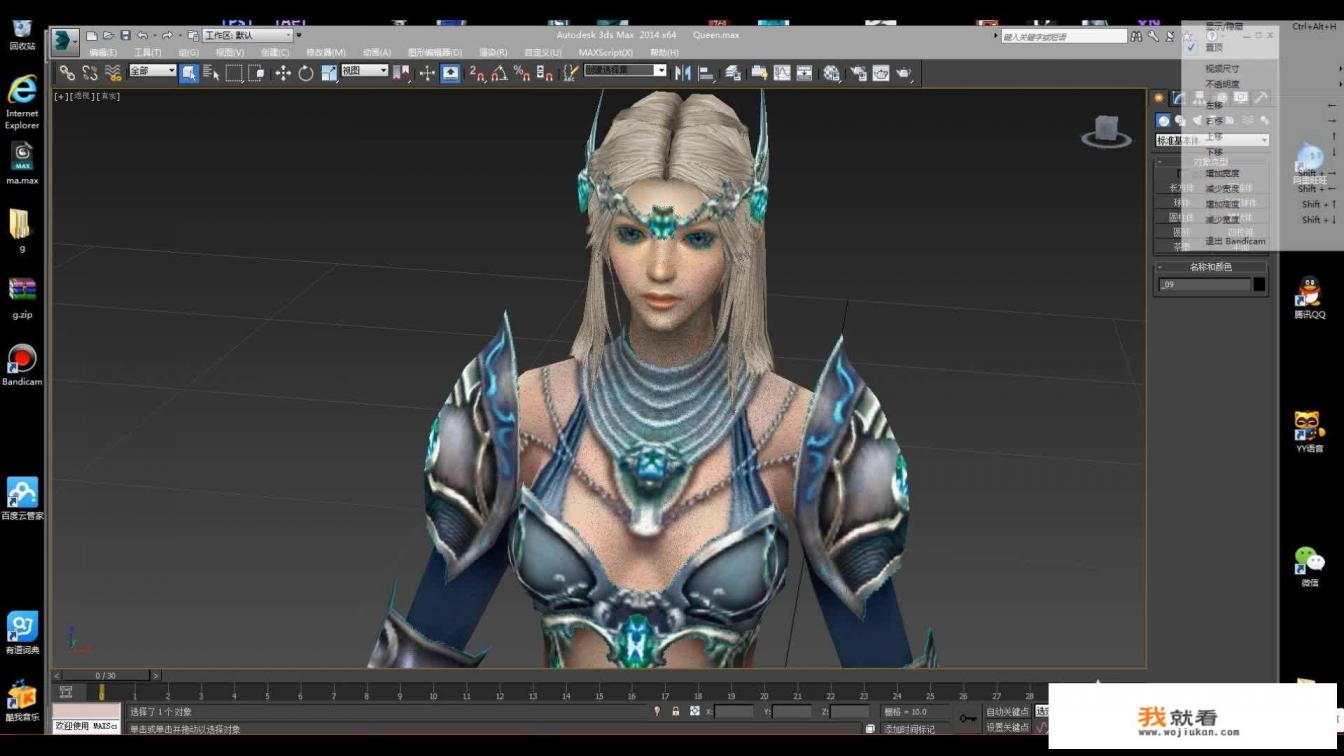Click the Rectangular Selection Region icon
This screenshot has height=756, width=1344.
234,72
